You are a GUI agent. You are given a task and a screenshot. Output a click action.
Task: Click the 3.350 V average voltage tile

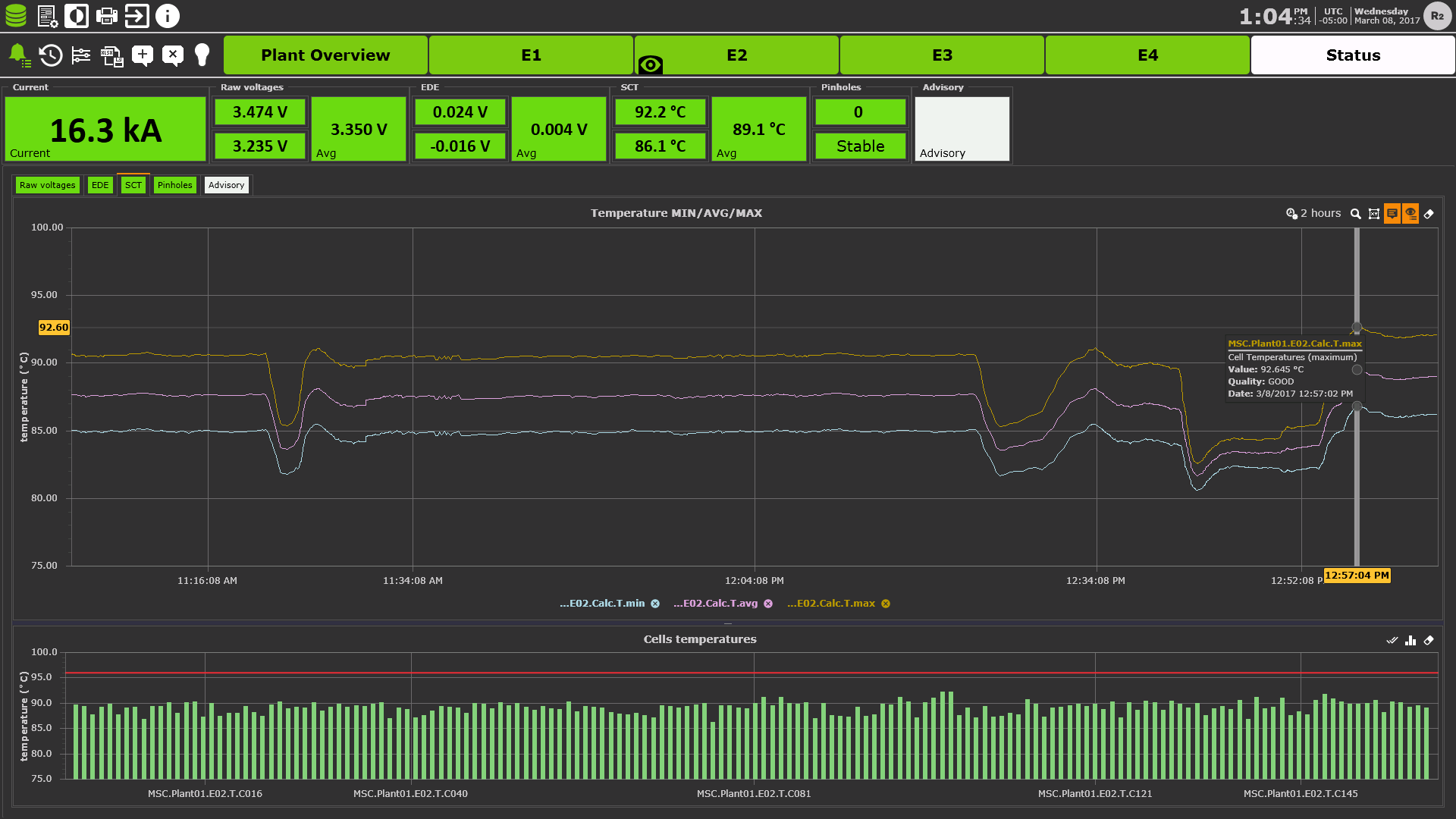coord(359,129)
